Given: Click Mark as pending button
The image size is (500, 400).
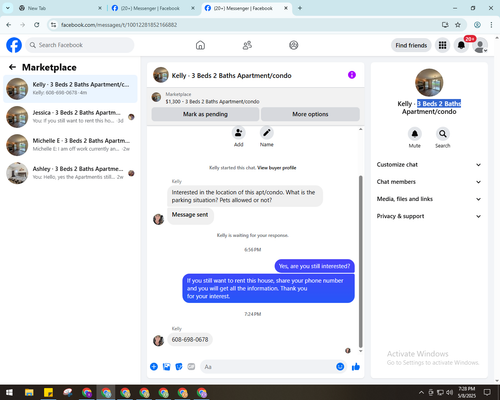Looking at the screenshot, I should pyautogui.click(x=205, y=114).
